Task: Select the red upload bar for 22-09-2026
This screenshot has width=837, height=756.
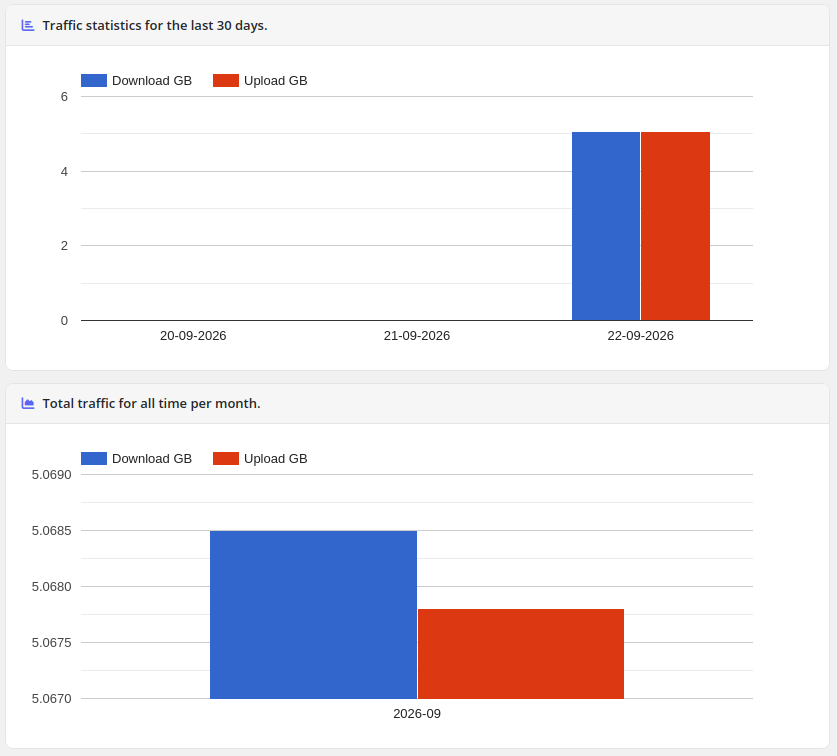Action: click(675, 226)
